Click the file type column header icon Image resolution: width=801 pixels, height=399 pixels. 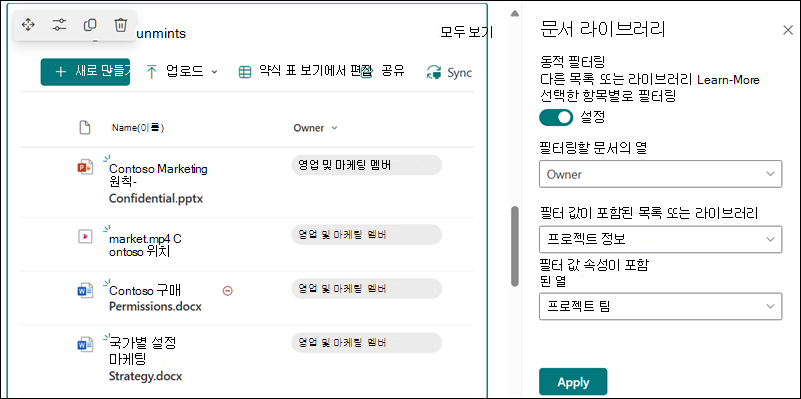[85, 128]
